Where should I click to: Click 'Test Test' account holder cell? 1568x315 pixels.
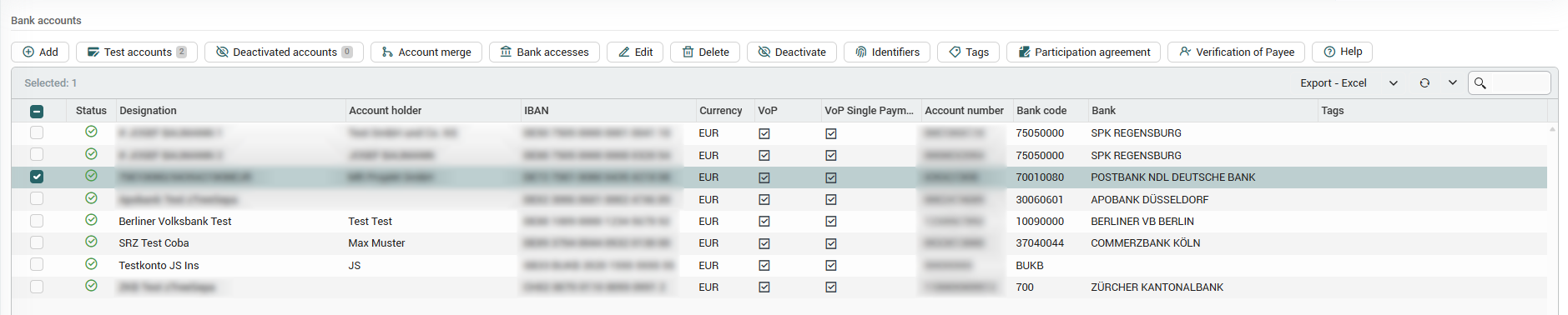point(370,221)
